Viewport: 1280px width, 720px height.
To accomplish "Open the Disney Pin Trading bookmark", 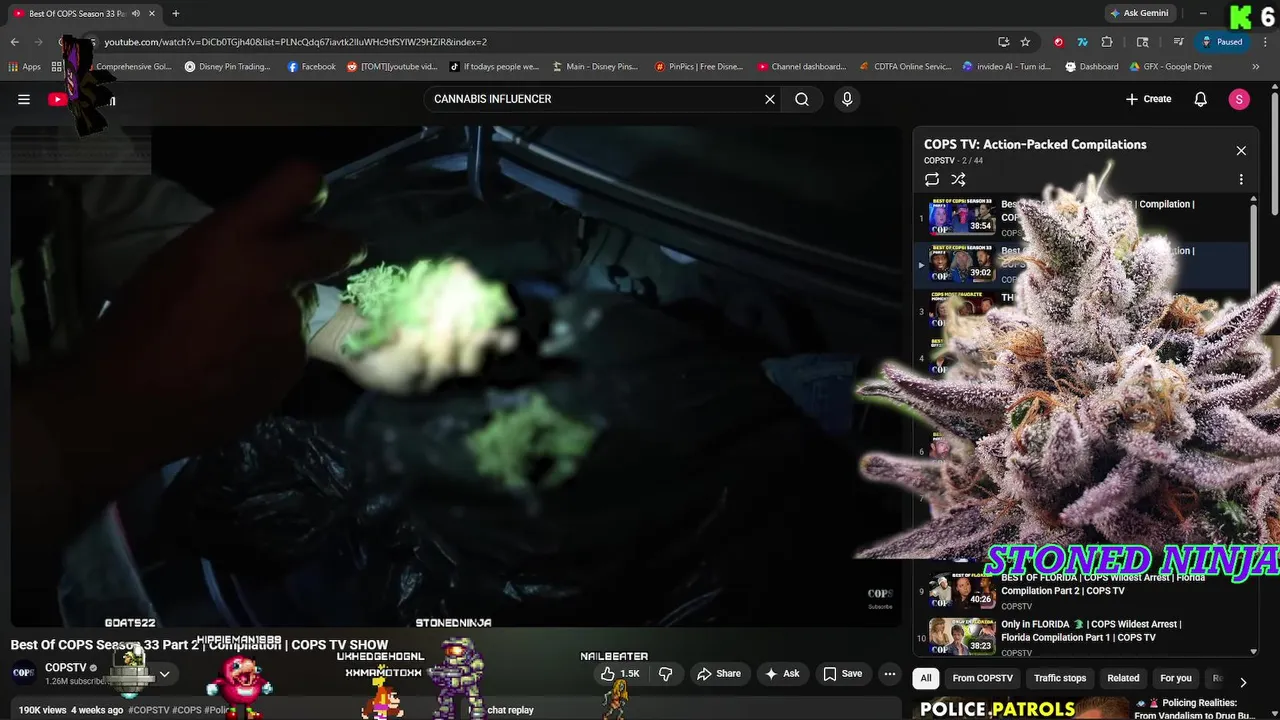I will click(x=227, y=67).
